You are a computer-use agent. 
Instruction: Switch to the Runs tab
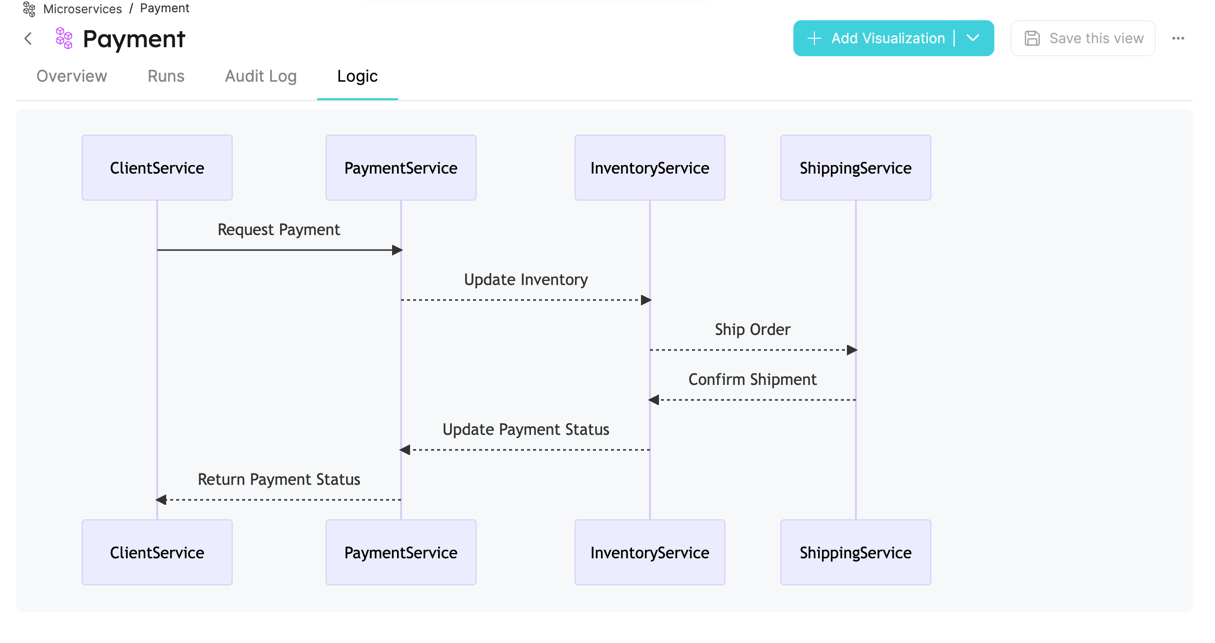[x=166, y=76]
